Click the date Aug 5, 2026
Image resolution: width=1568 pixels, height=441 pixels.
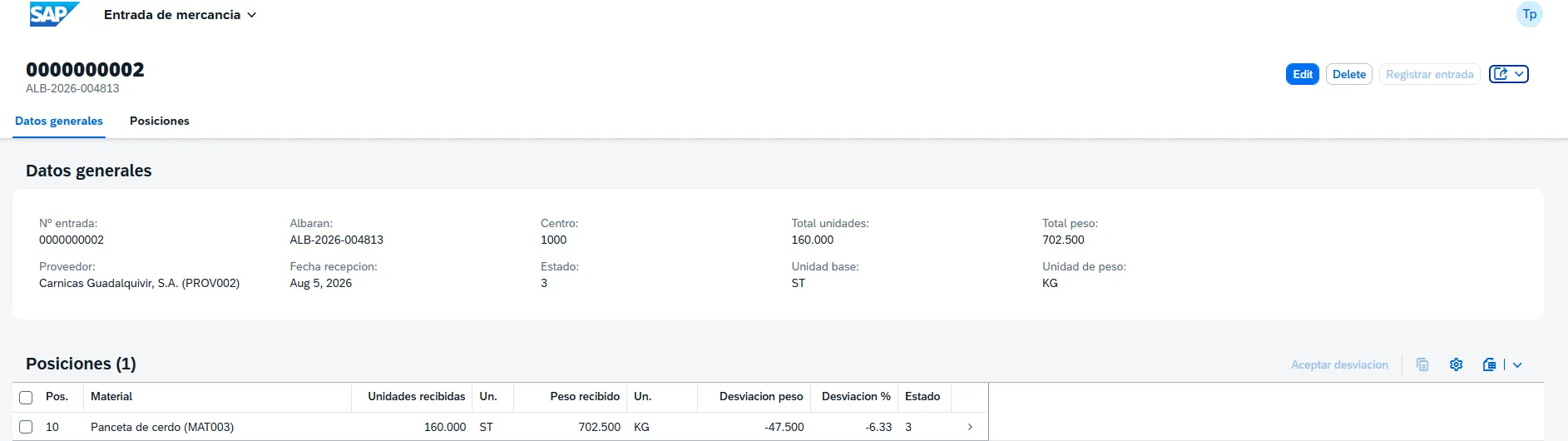pos(320,283)
